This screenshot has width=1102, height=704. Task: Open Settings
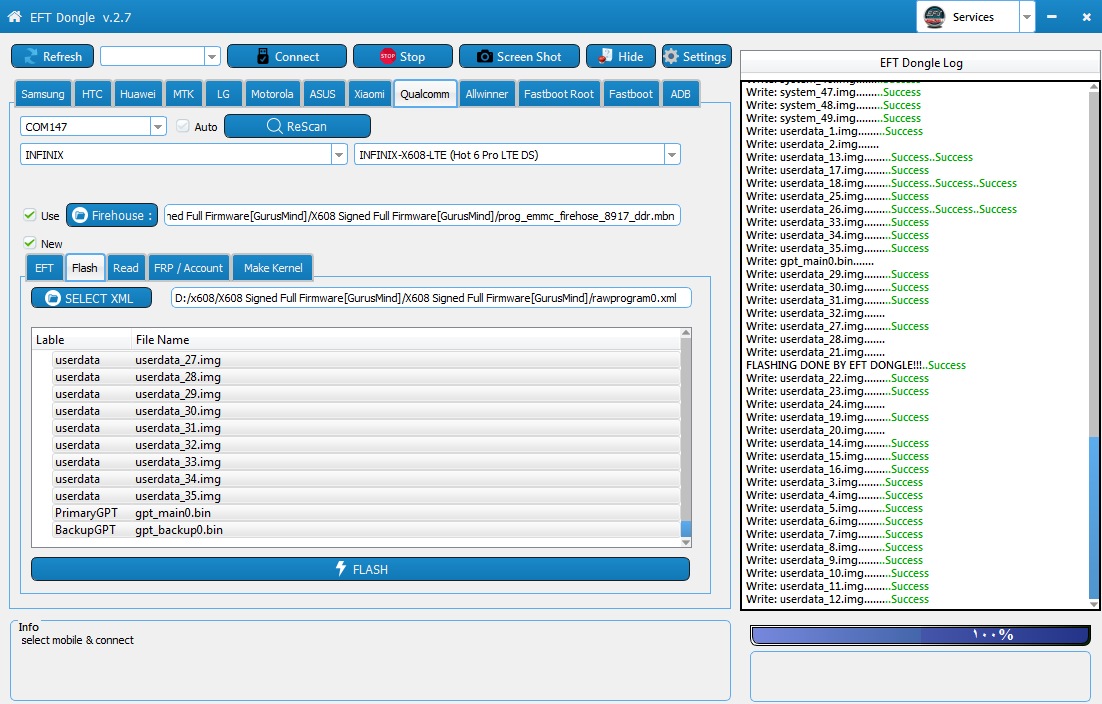point(696,56)
